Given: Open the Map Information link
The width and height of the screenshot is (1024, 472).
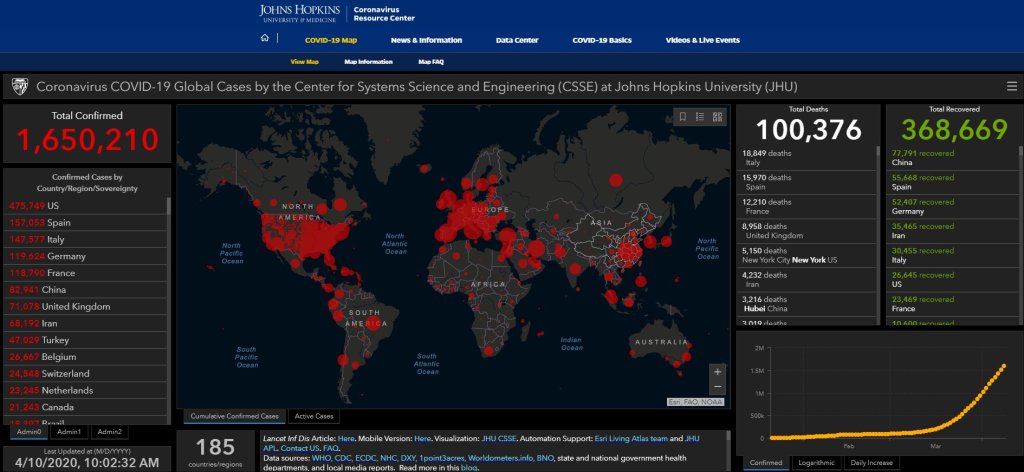Looking at the screenshot, I should coord(368,62).
